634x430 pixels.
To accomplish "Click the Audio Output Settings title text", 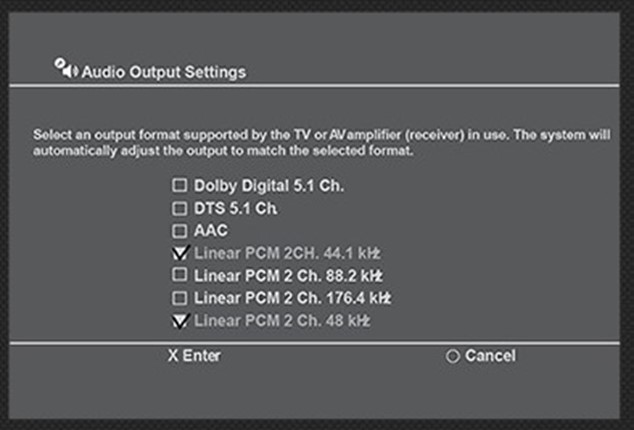I will click(163, 72).
